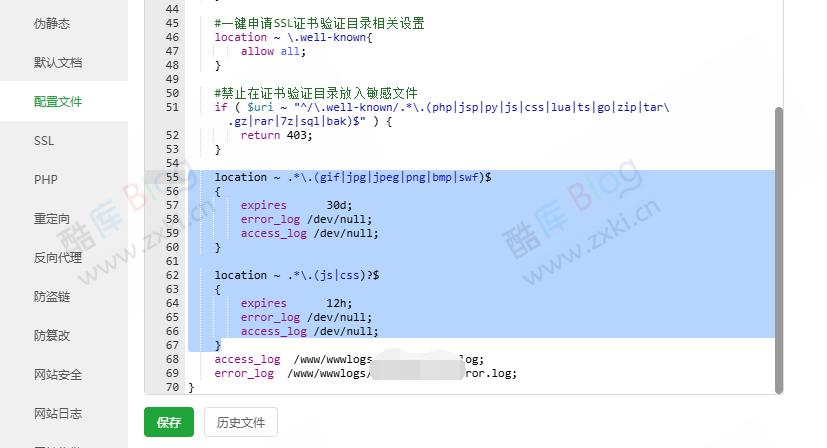Click the 'expires 12h;' line
This screenshot has height=448, width=827.
coord(296,303)
